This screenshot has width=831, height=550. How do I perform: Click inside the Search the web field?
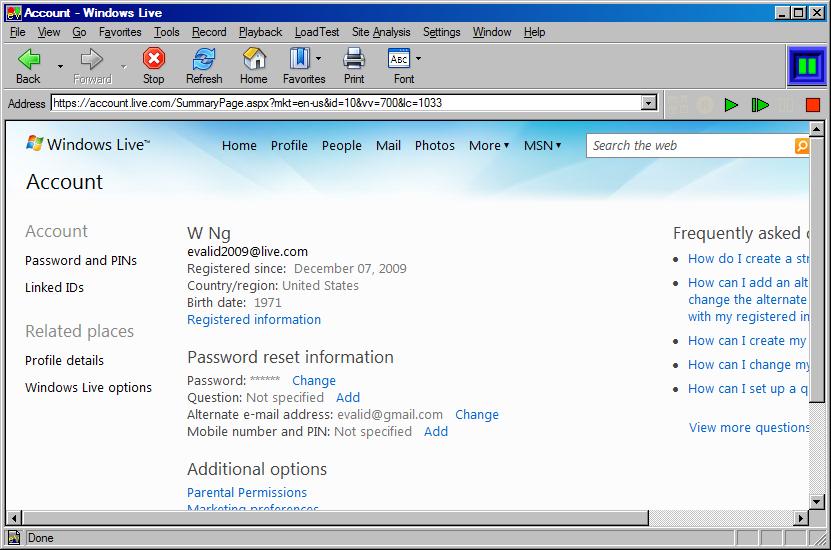point(691,146)
